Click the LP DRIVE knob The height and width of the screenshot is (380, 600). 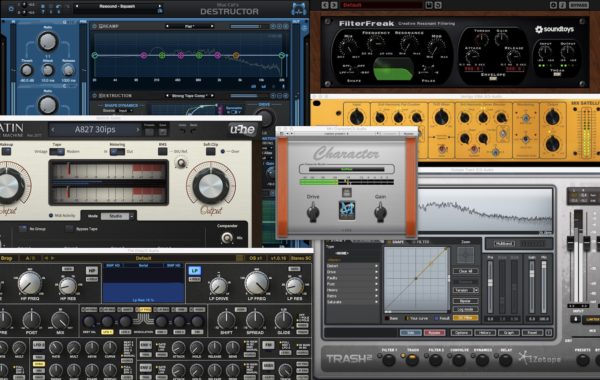pos(219,286)
